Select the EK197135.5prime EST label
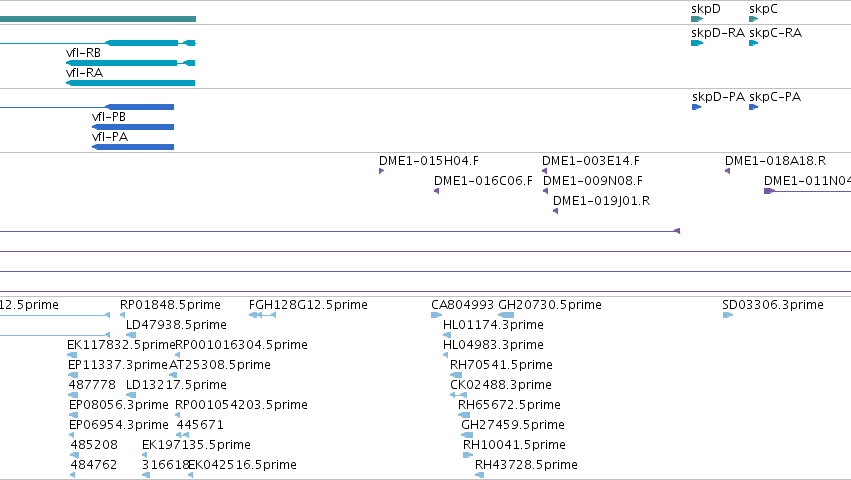The height and width of the screenshot is (480, 851). (x=196, y=445)
